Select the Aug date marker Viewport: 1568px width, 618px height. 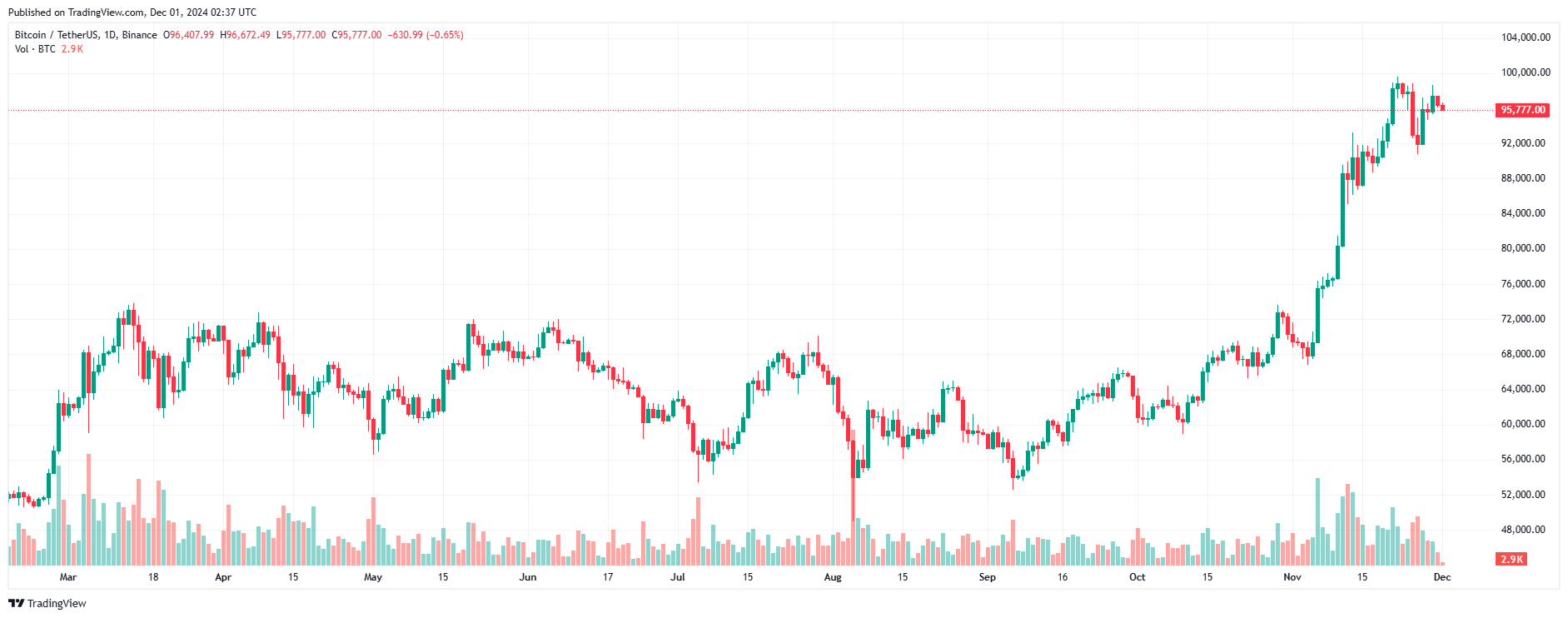pos(833,577)
